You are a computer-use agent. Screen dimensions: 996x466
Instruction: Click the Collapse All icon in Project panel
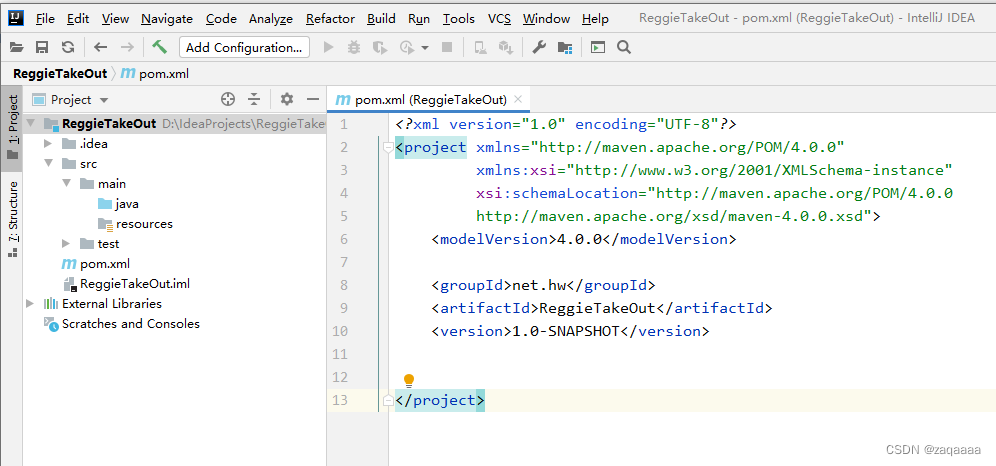[x=254, y=99]
